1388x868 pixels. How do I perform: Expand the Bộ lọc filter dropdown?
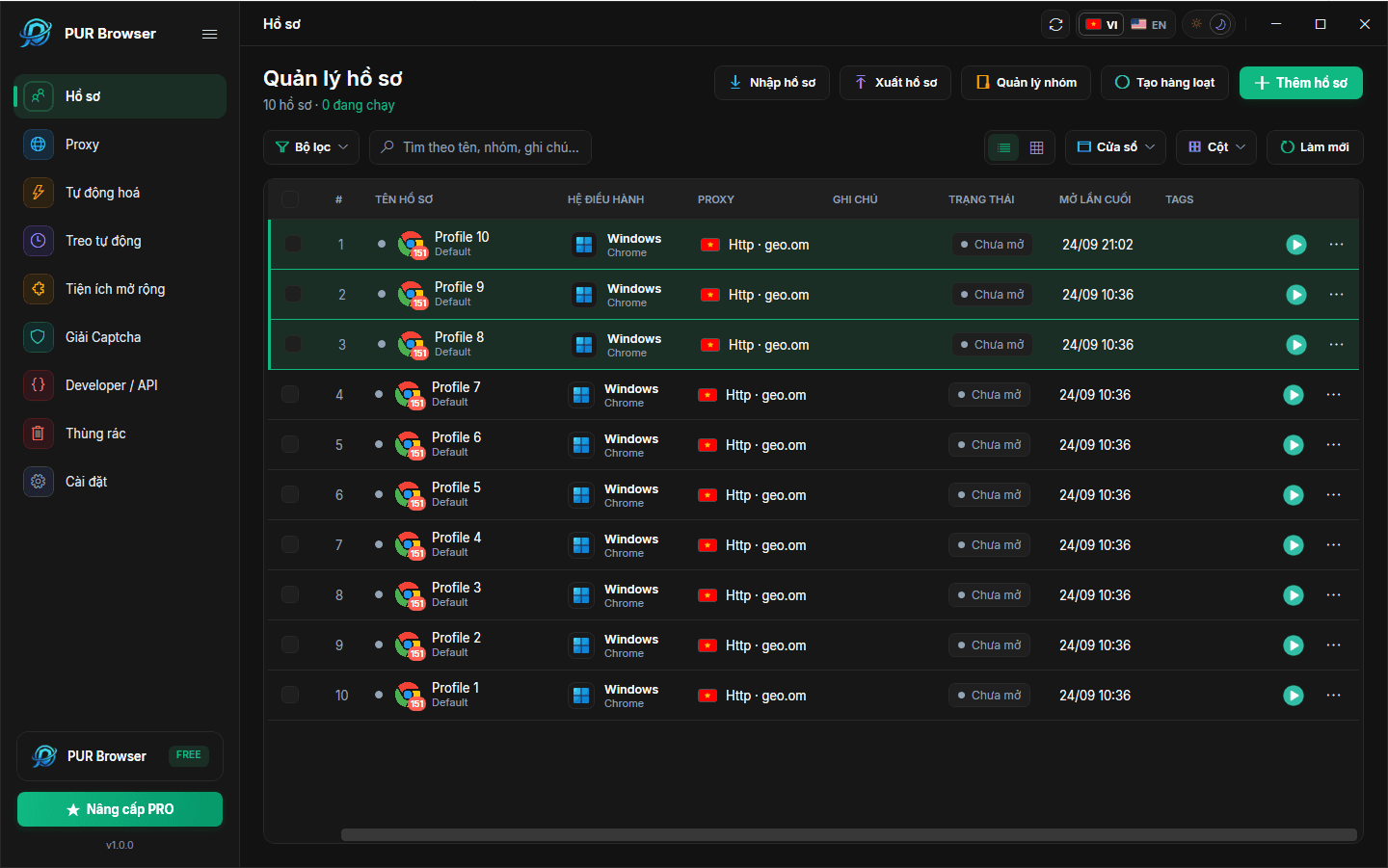311,147
